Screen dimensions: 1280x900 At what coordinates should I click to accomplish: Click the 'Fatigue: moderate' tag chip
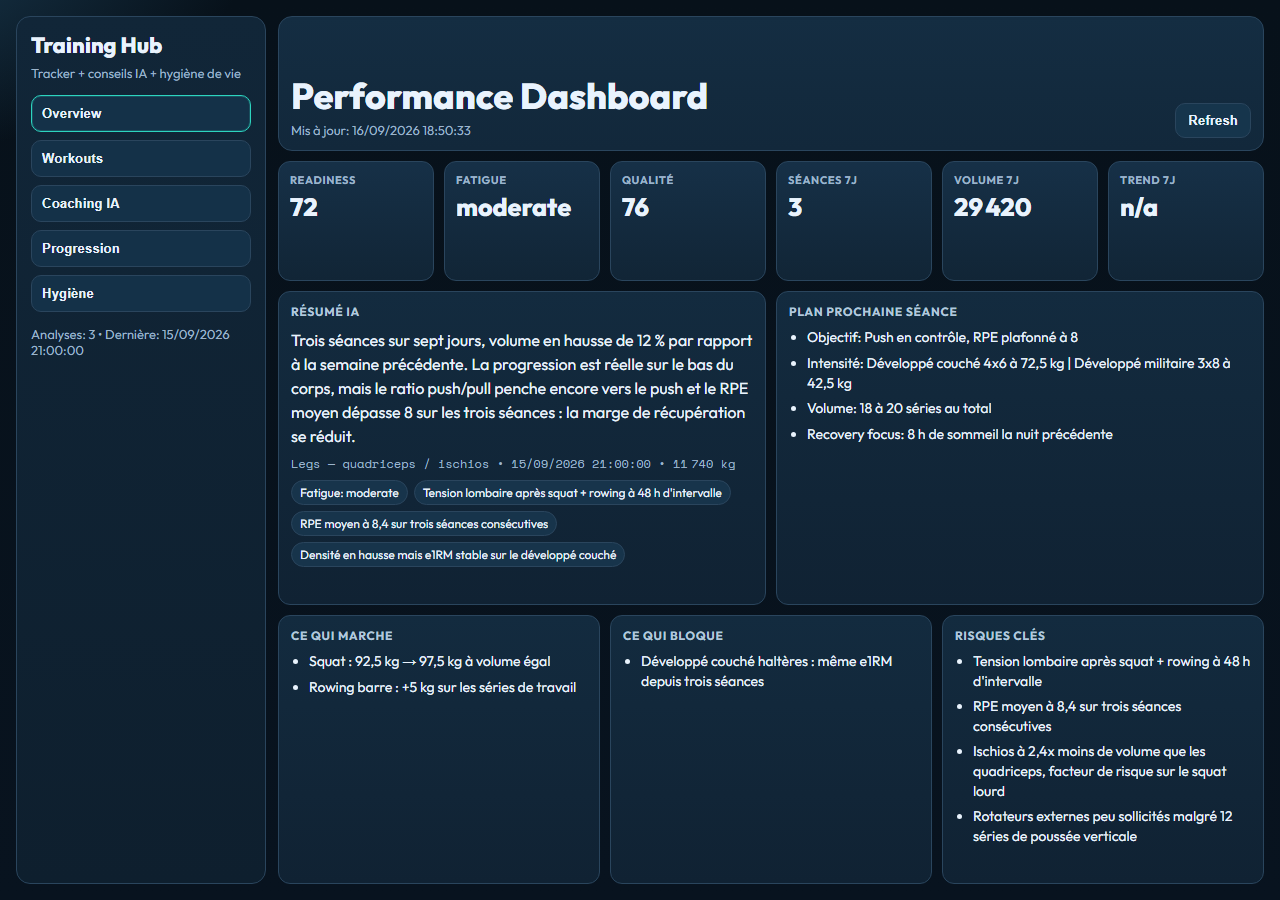point(349,493)
